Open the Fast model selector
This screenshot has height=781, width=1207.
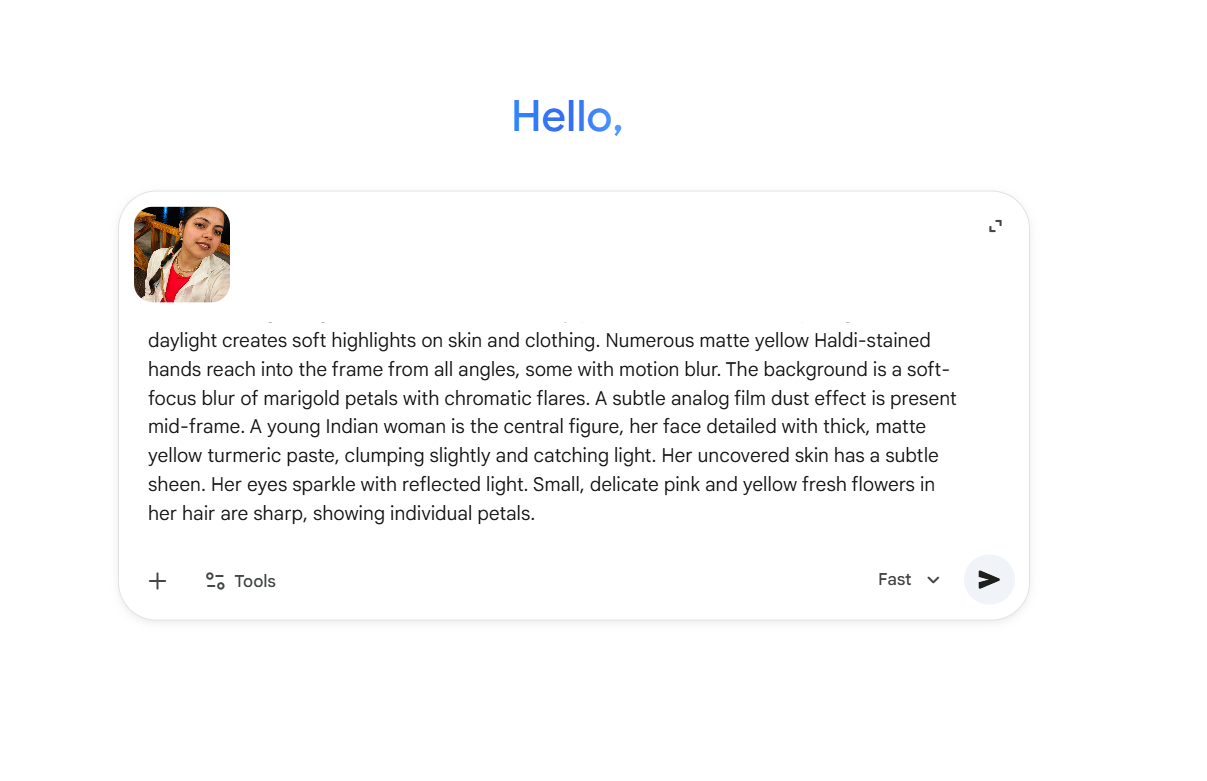click(x=895, y=580)
